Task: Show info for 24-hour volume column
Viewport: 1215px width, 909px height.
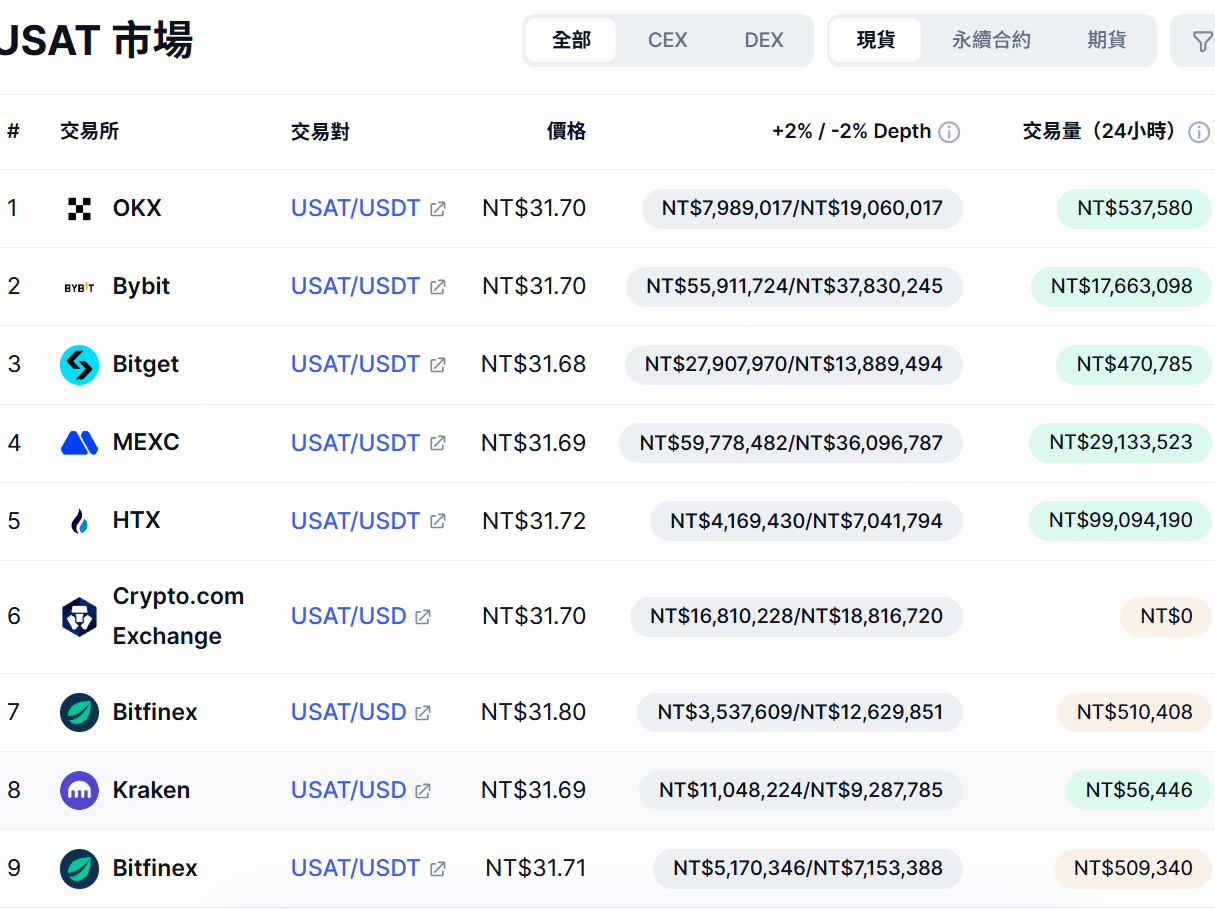Action: point(1198,132)
